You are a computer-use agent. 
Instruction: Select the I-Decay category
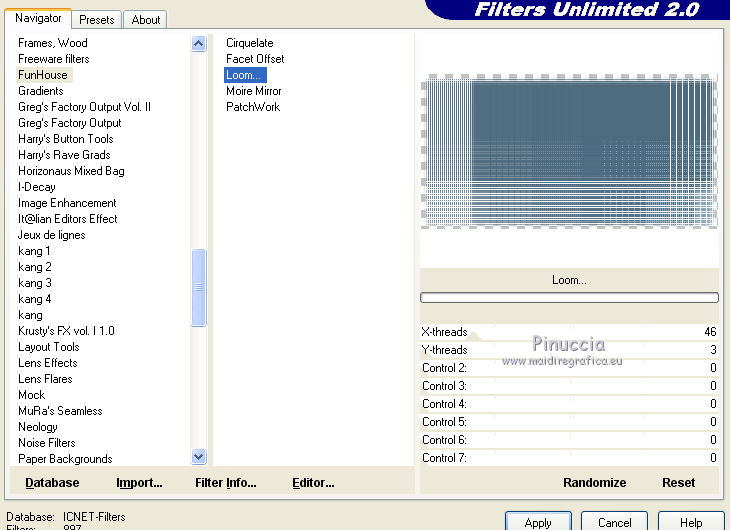coord(37,187)
